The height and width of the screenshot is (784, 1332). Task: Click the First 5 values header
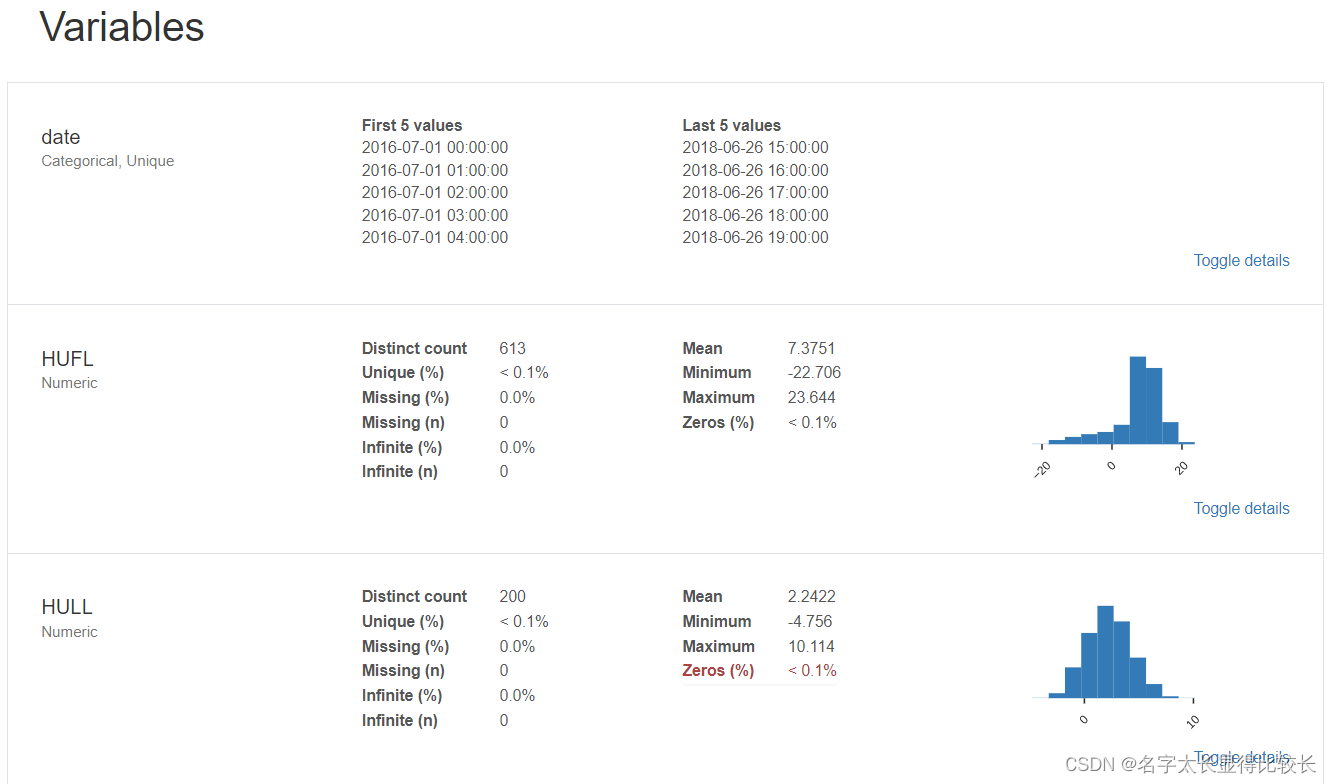tap(412, 125)
